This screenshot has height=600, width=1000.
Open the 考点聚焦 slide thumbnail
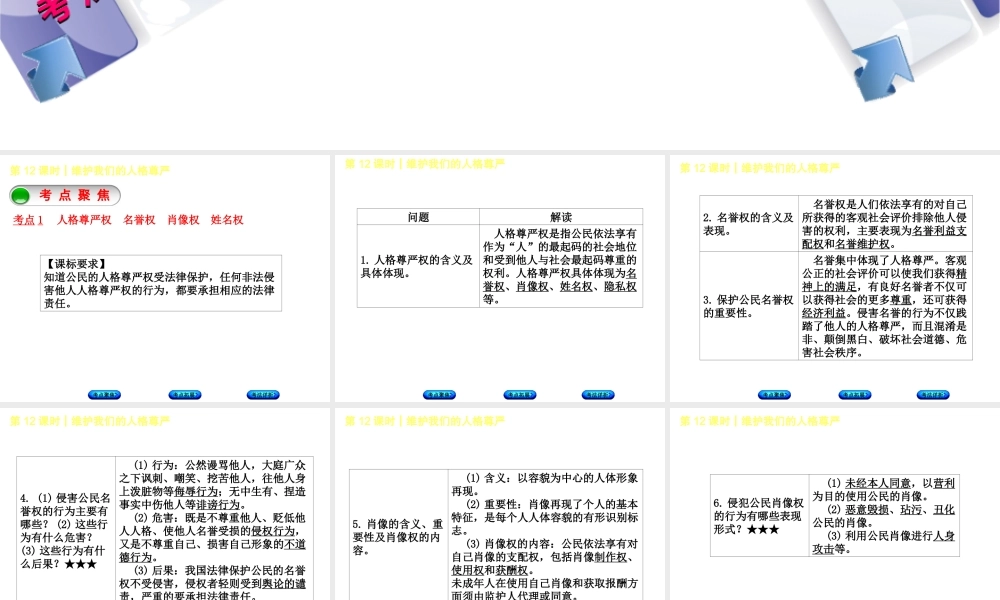click(165, 279)
